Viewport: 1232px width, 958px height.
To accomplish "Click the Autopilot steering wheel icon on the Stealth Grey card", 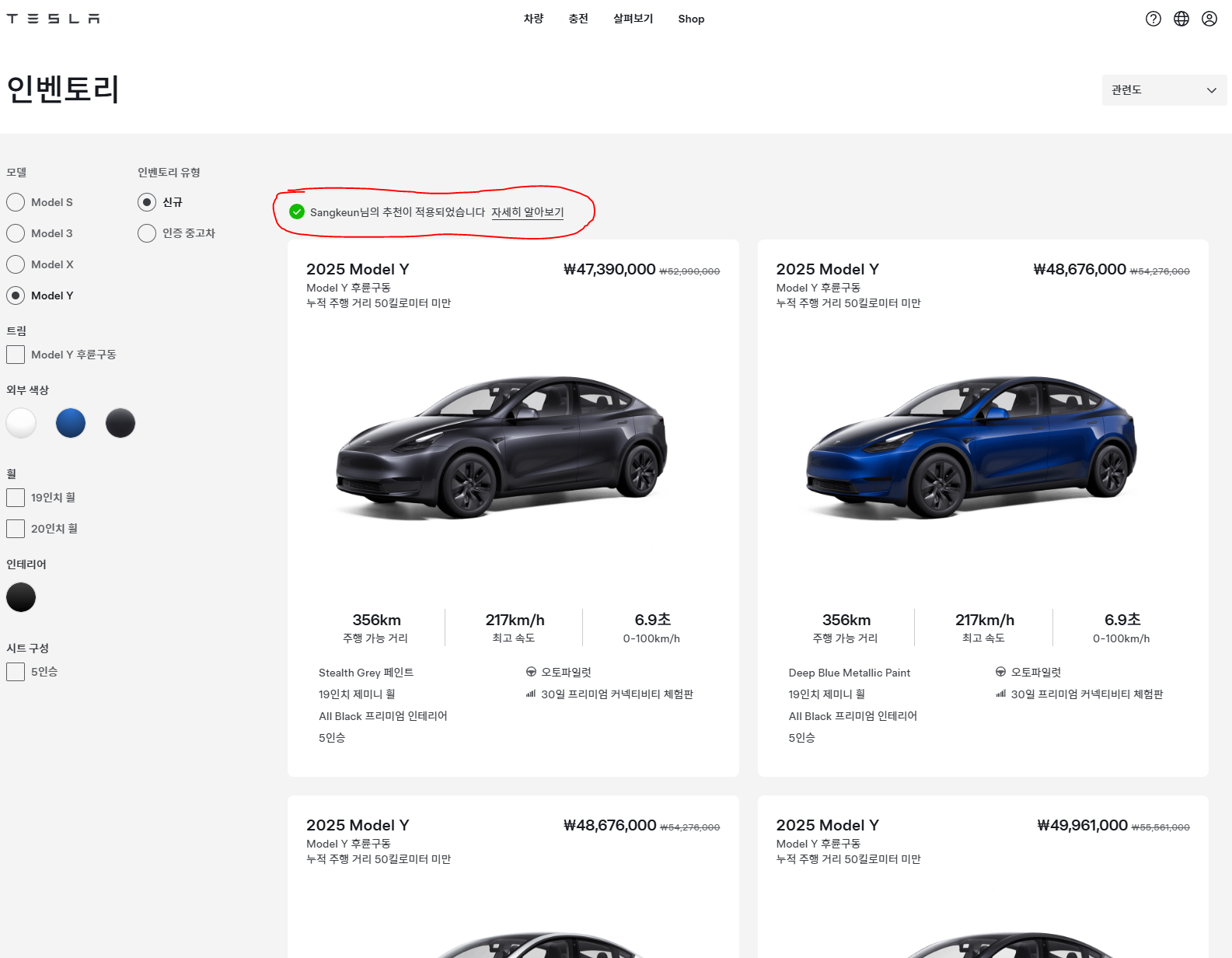I will 531,672.
